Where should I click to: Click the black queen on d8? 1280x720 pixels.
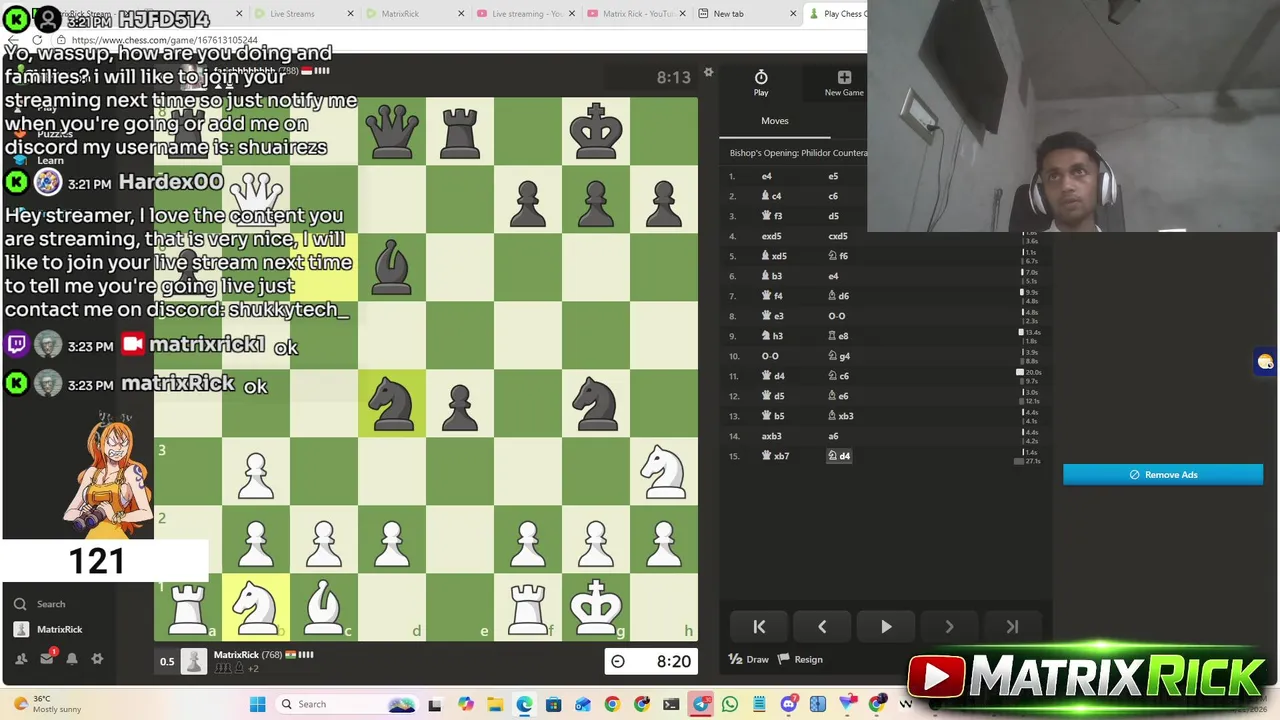pyautogui.click(x=392, y=131)
